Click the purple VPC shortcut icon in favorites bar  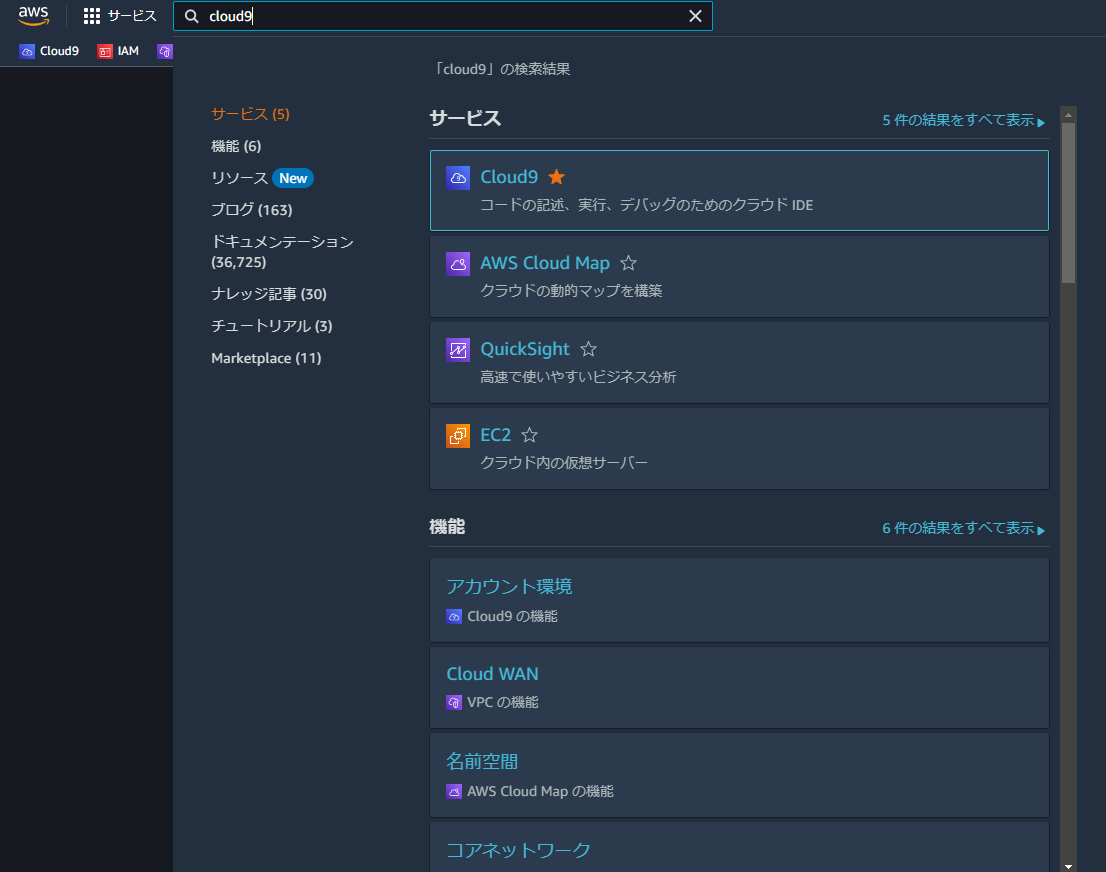pos(164,50)
